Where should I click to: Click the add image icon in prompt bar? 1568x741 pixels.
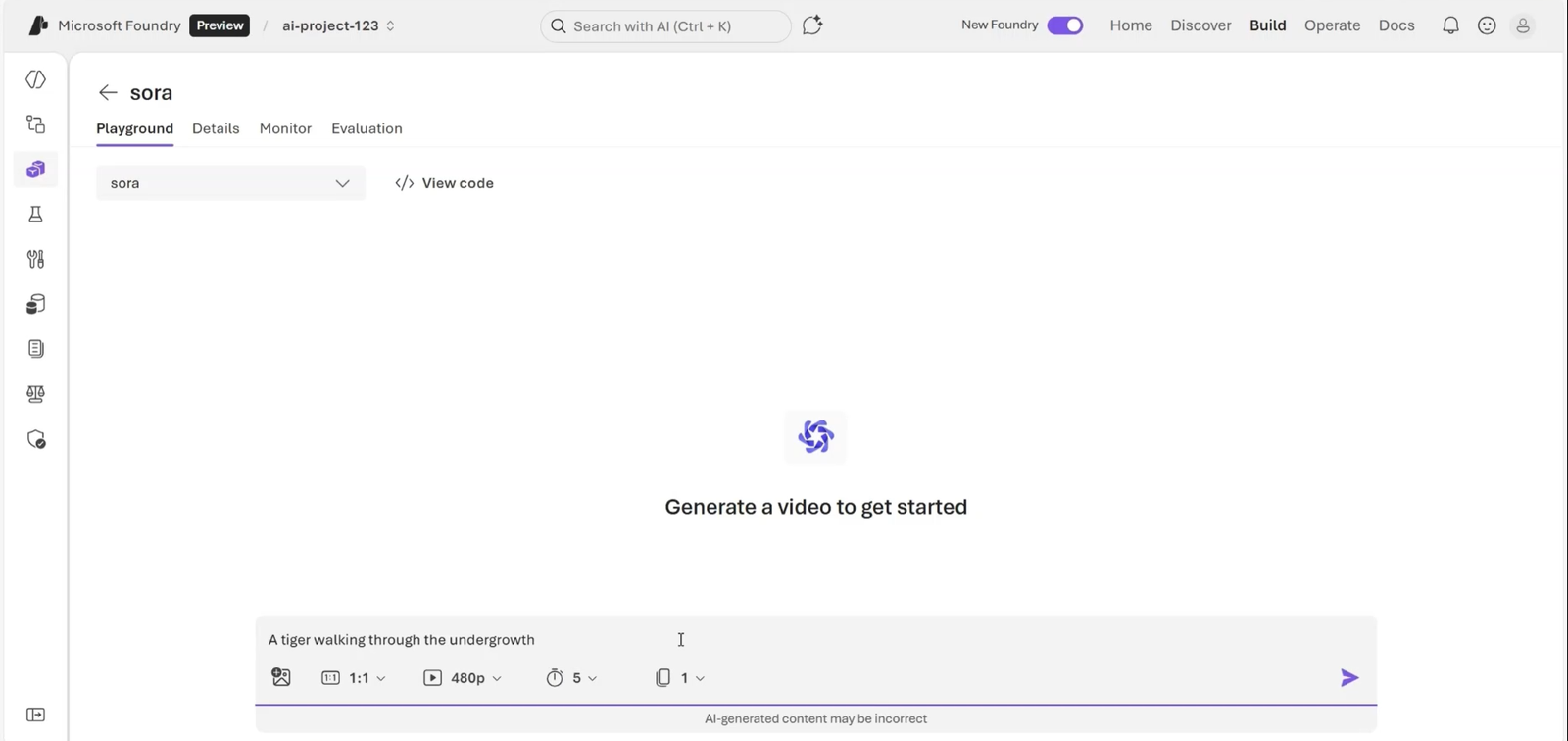(x=281, y=677)
